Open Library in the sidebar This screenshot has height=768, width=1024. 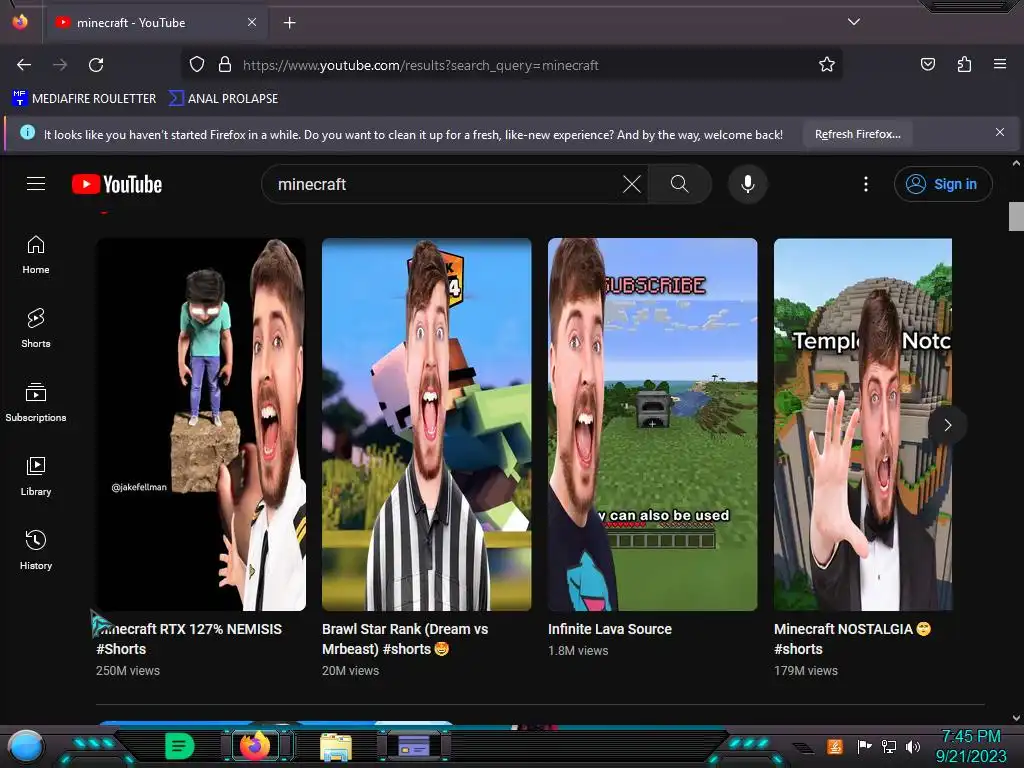(36, 477)
